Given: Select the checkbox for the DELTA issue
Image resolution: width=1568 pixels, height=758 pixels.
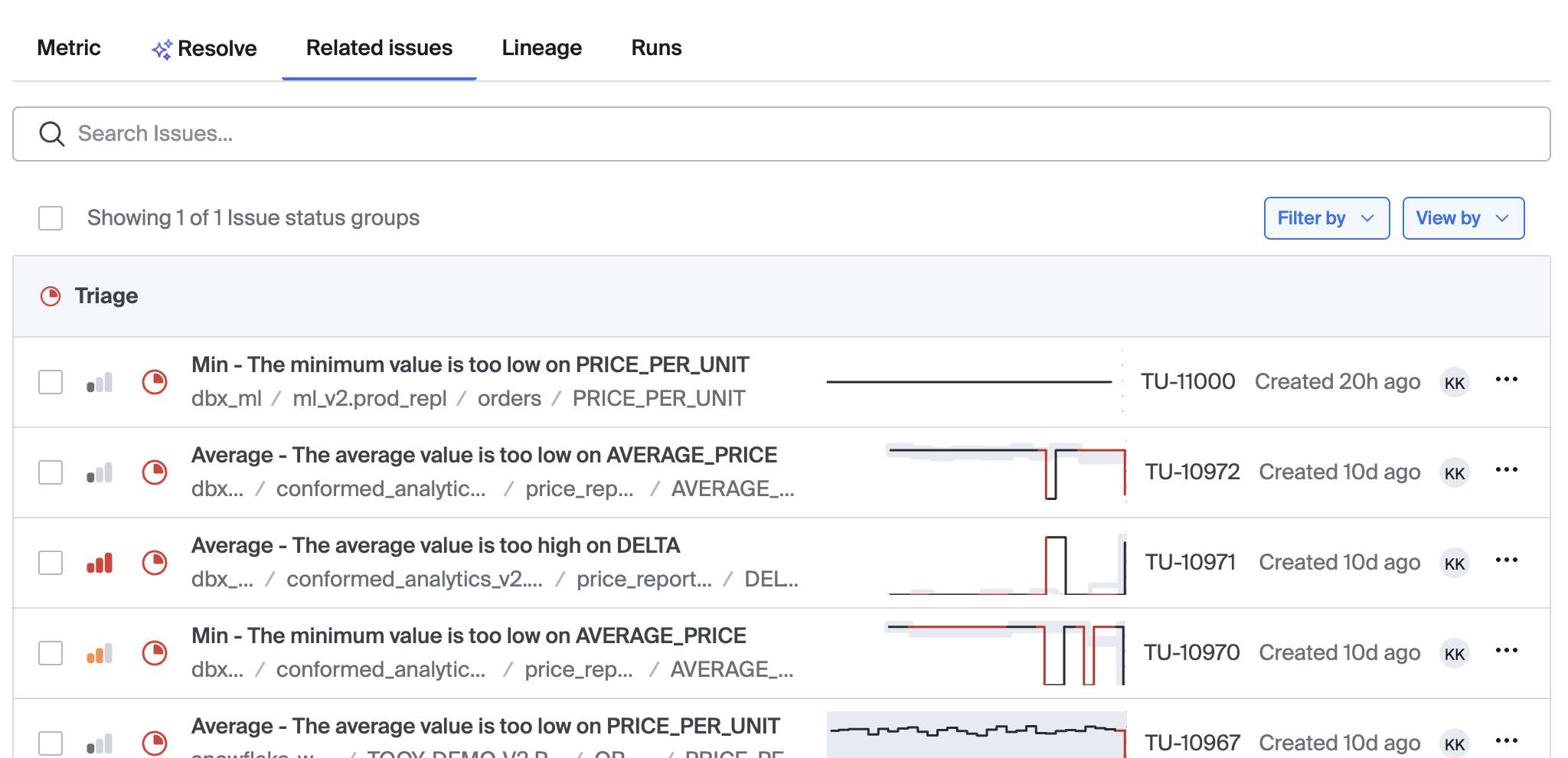Looking at the screenshot, I should pyautogui.click(x=51, y=563).
